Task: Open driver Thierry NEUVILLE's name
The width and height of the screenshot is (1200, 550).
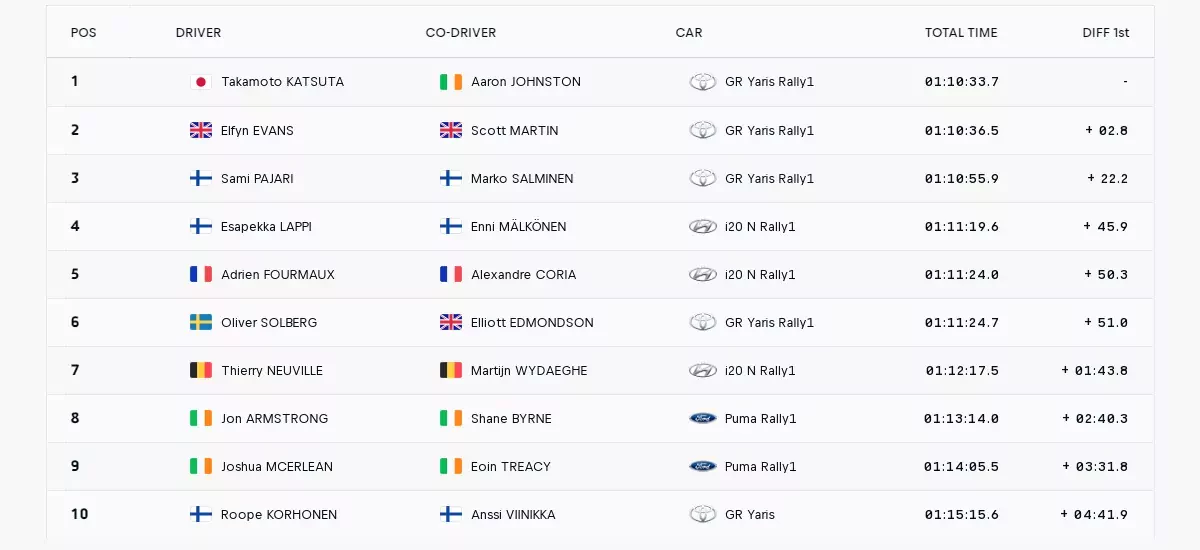Action: (272, 370)
